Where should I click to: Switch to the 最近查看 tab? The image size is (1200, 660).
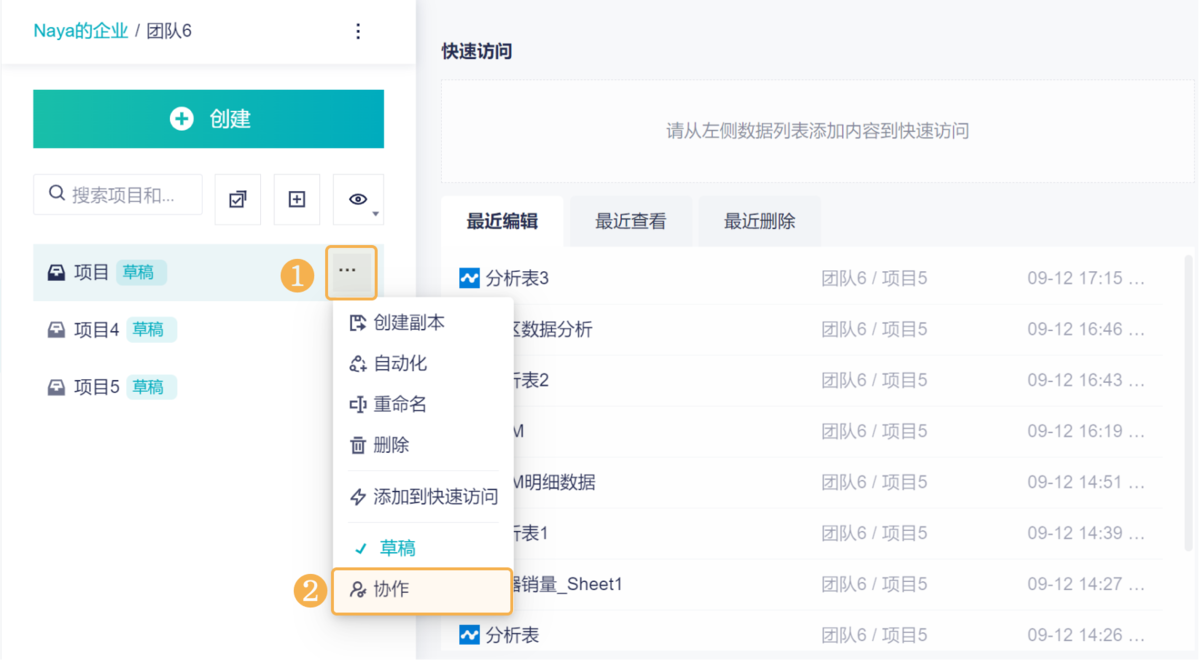click(x=631, y=222)
